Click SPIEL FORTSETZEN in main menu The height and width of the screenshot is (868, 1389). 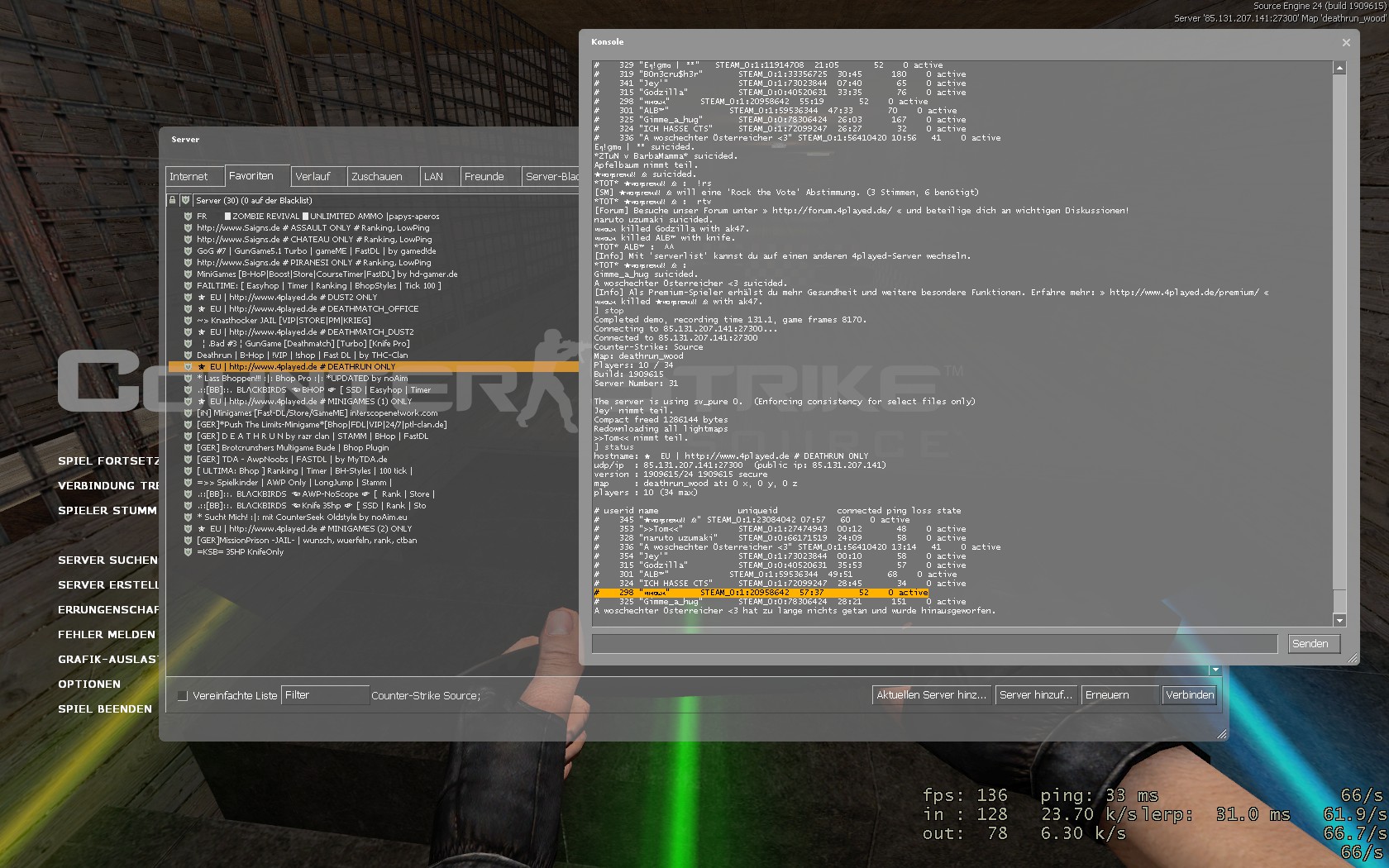108,460
